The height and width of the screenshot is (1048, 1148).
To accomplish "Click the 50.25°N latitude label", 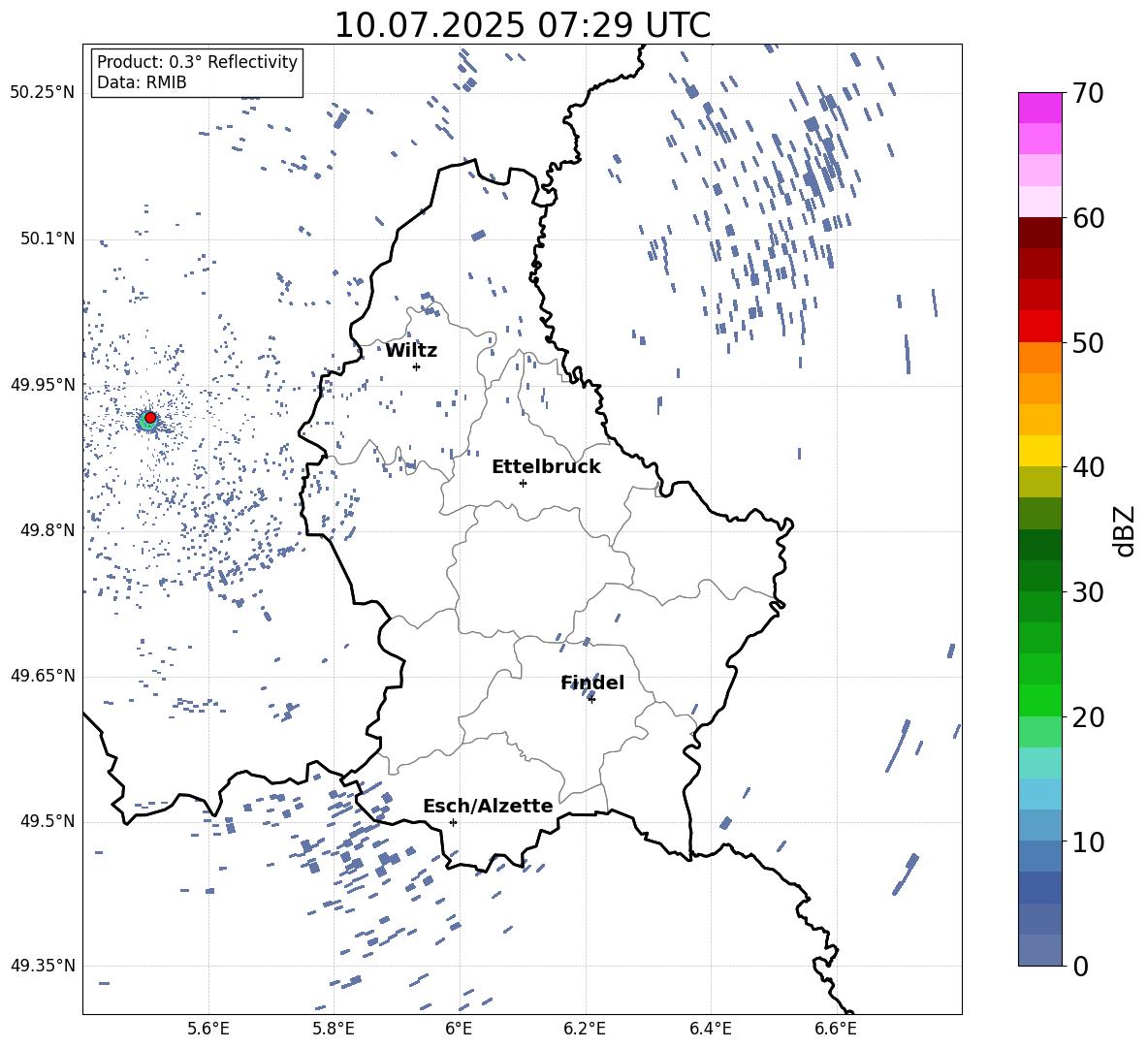I will coord(43,93).
